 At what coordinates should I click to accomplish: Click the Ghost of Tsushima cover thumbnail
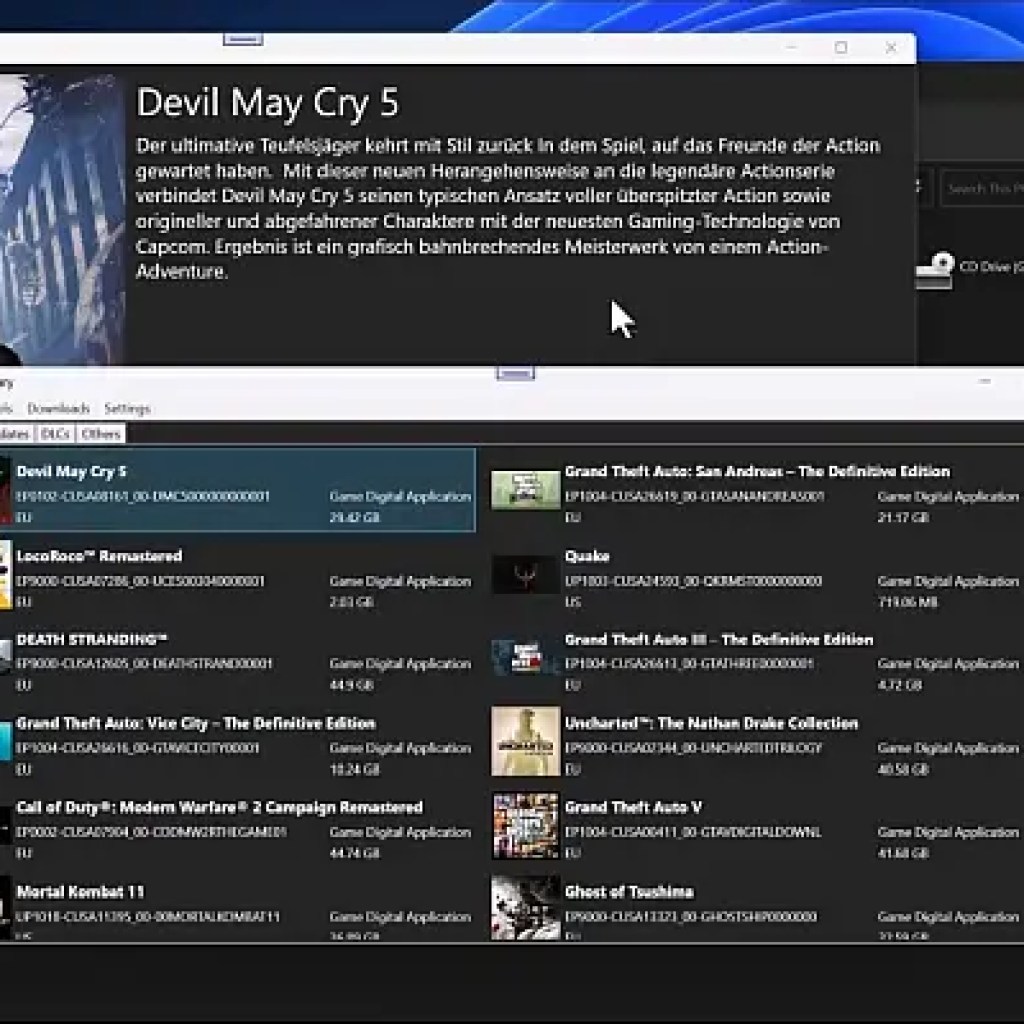(526, 907)
